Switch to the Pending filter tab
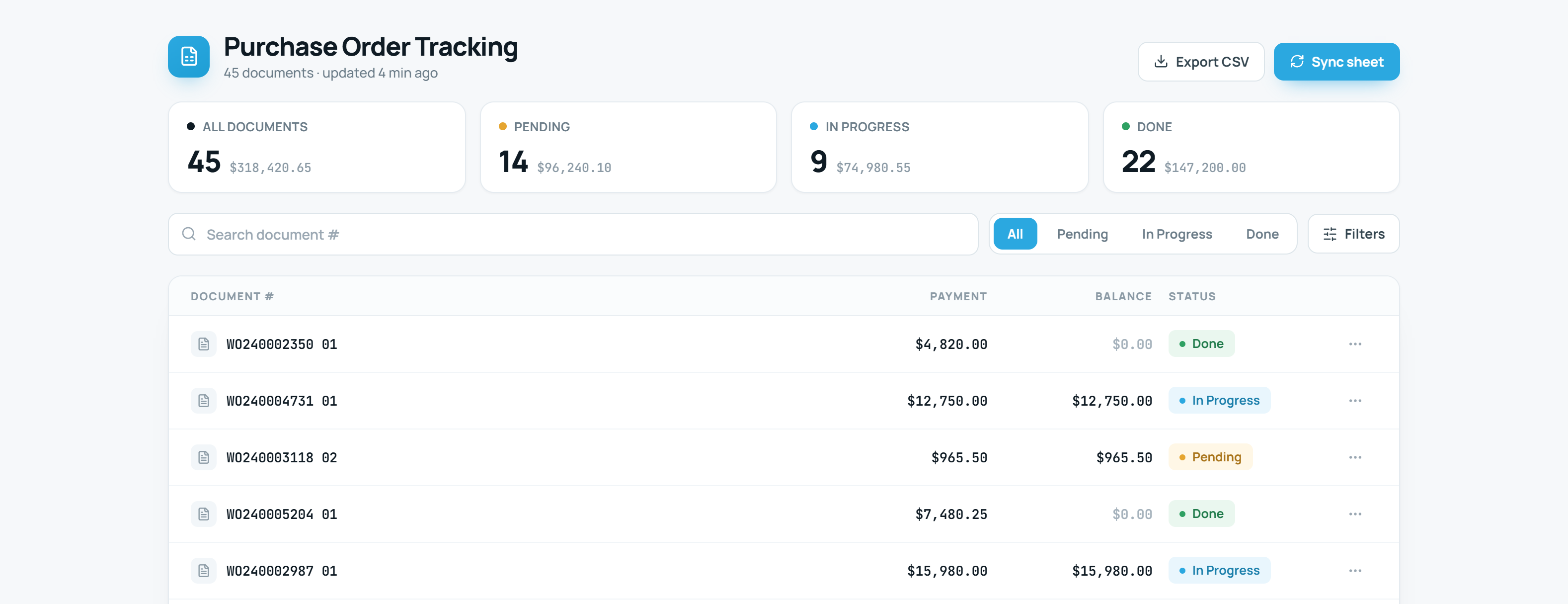Screen dimensions: 1568x604 [1082, 234]
